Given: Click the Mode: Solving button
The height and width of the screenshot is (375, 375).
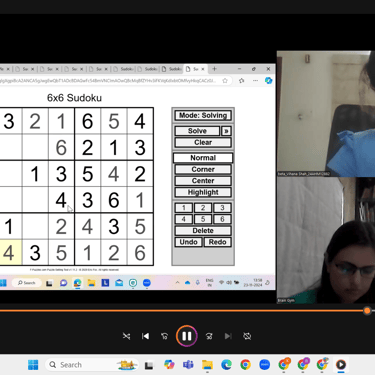Looking at the screenshot, I should 203,115.
